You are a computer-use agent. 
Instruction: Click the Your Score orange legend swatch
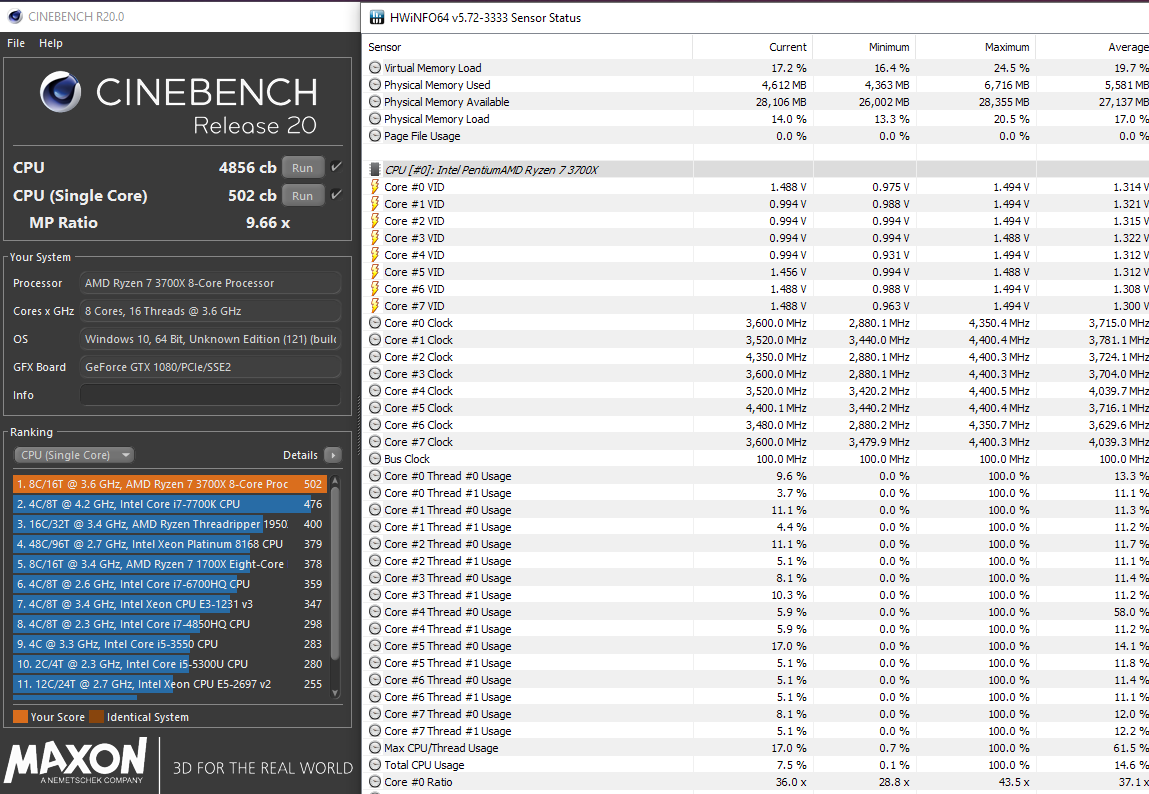pos(21,716)
